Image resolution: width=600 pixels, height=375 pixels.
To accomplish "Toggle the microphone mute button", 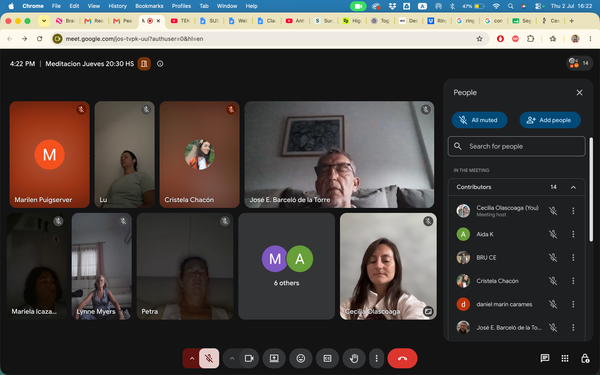I will [209, 358].
